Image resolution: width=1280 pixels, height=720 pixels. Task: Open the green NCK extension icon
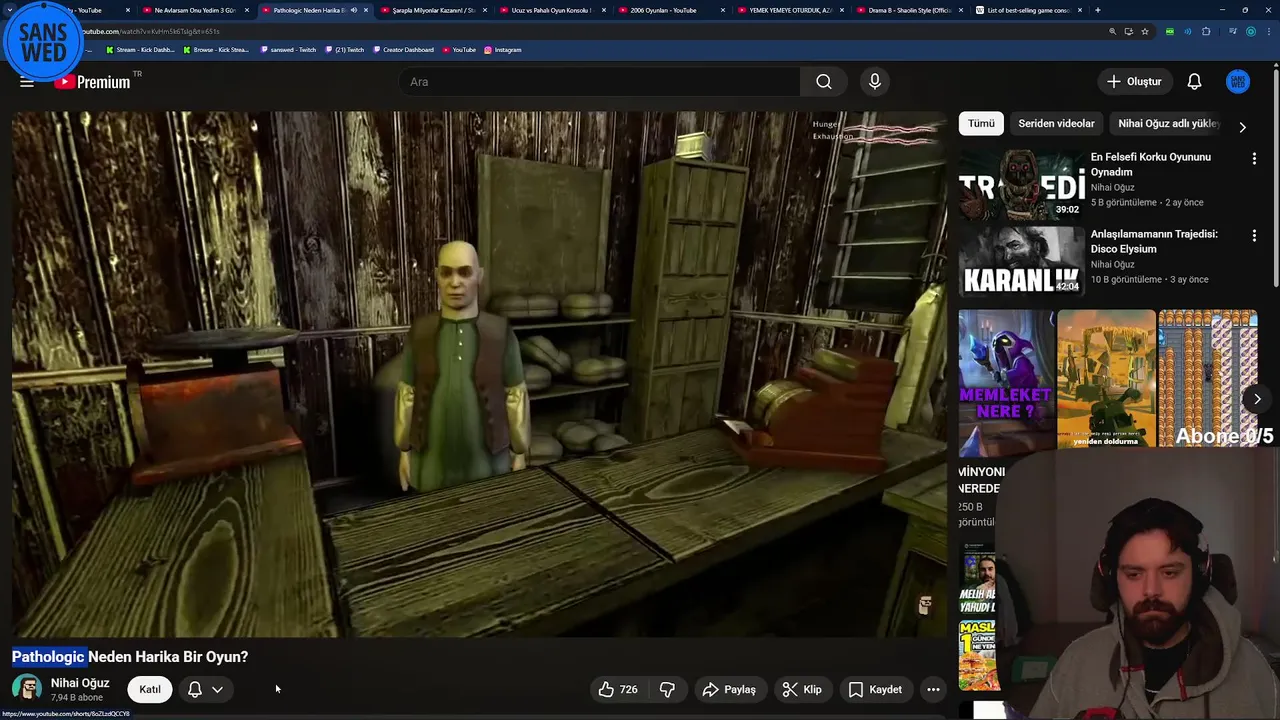click(x=1170, y=31)
